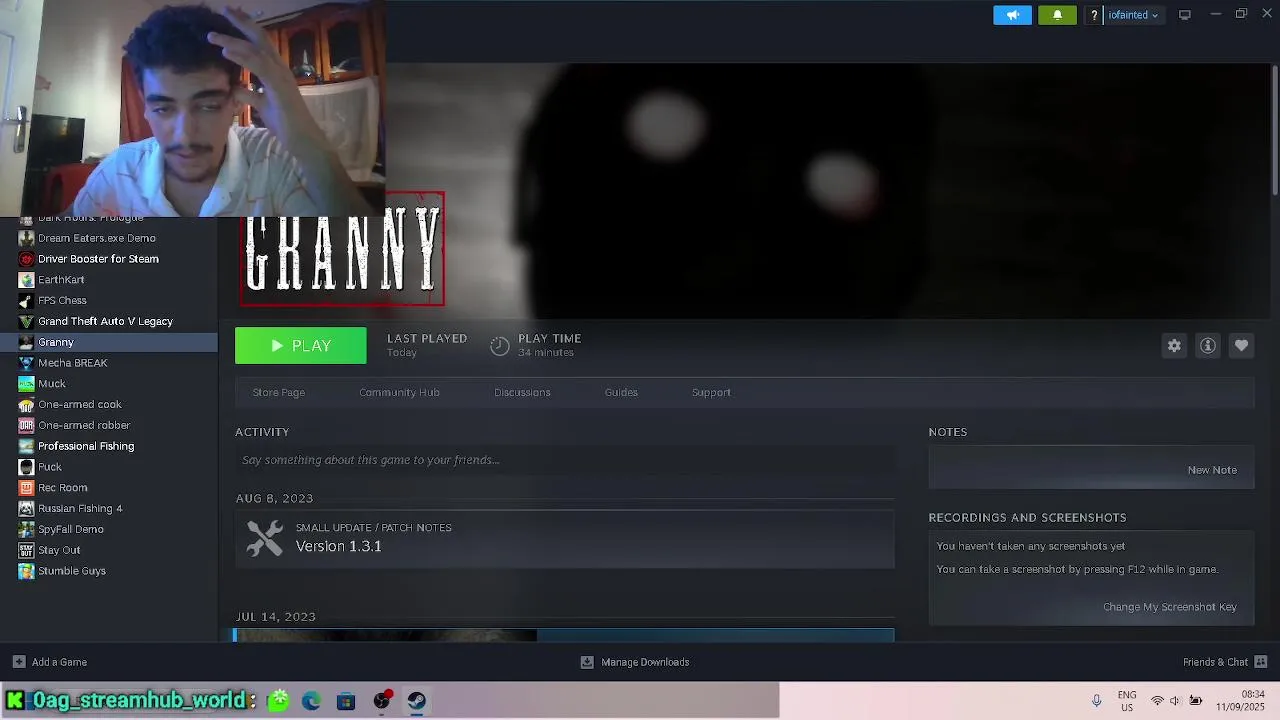Click the Stay Out game icon
This screenshot has height=720, width=1280.
tap(26, 550)
